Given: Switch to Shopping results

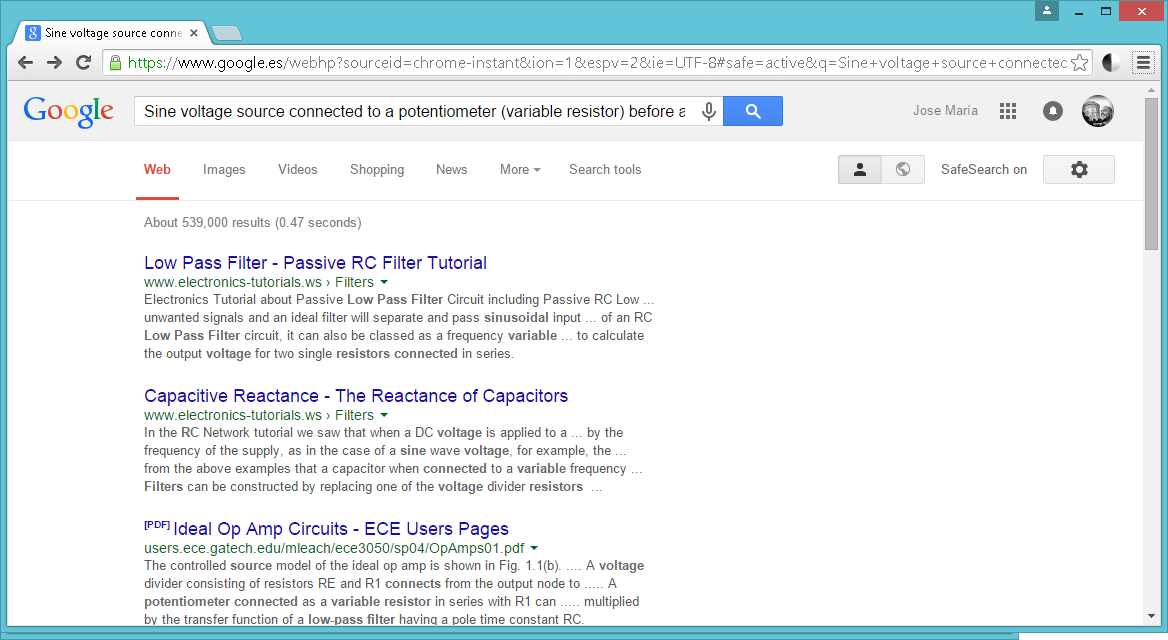Looking at the screenshot, I should pos(377,170).
